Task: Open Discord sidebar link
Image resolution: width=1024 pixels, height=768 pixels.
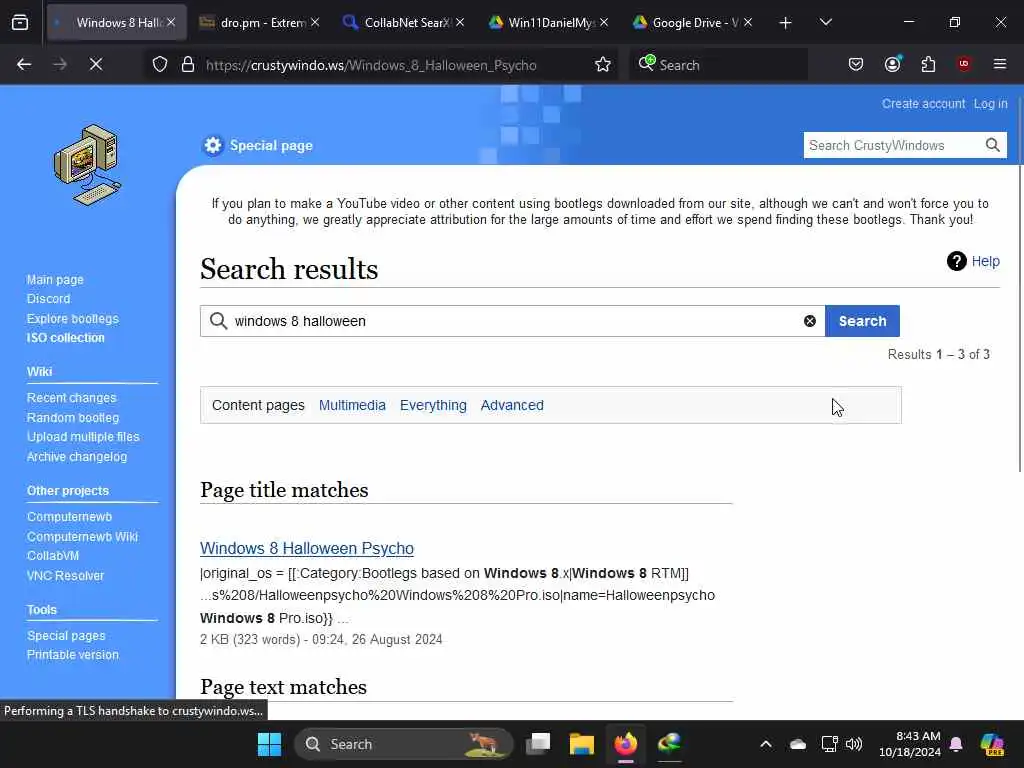Action: 48,298
